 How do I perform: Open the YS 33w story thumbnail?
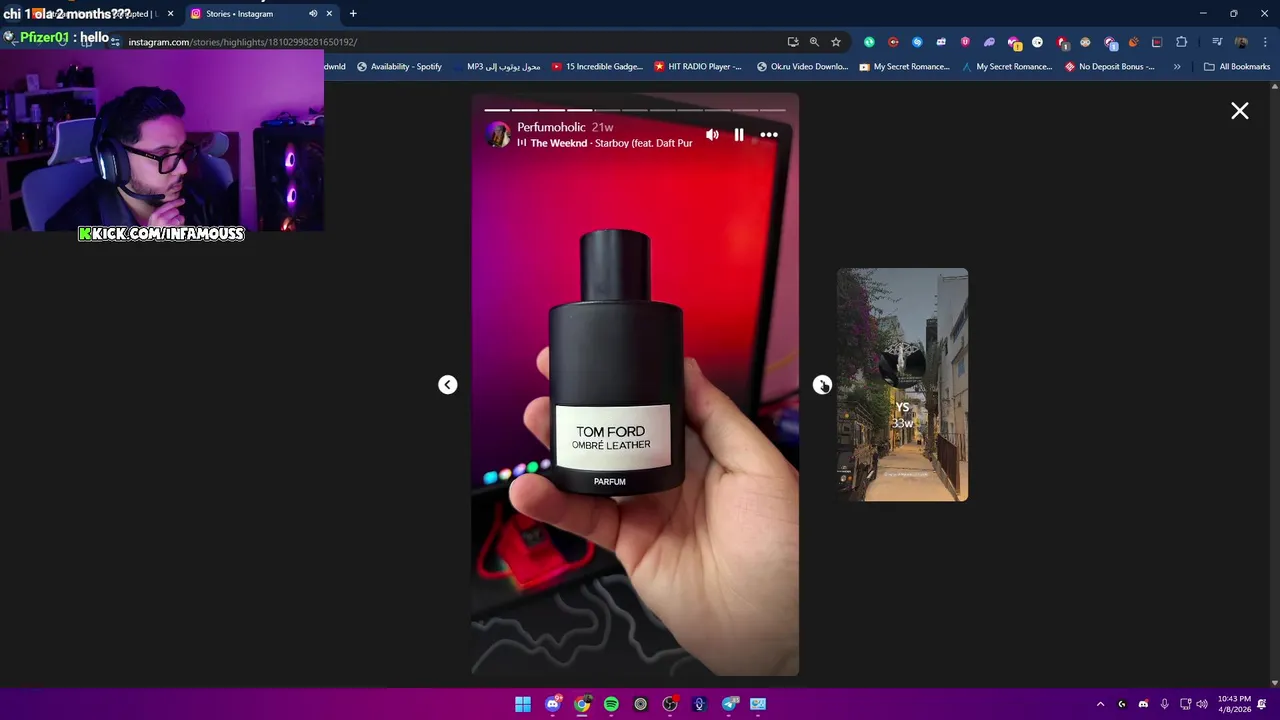pos(902,385)
